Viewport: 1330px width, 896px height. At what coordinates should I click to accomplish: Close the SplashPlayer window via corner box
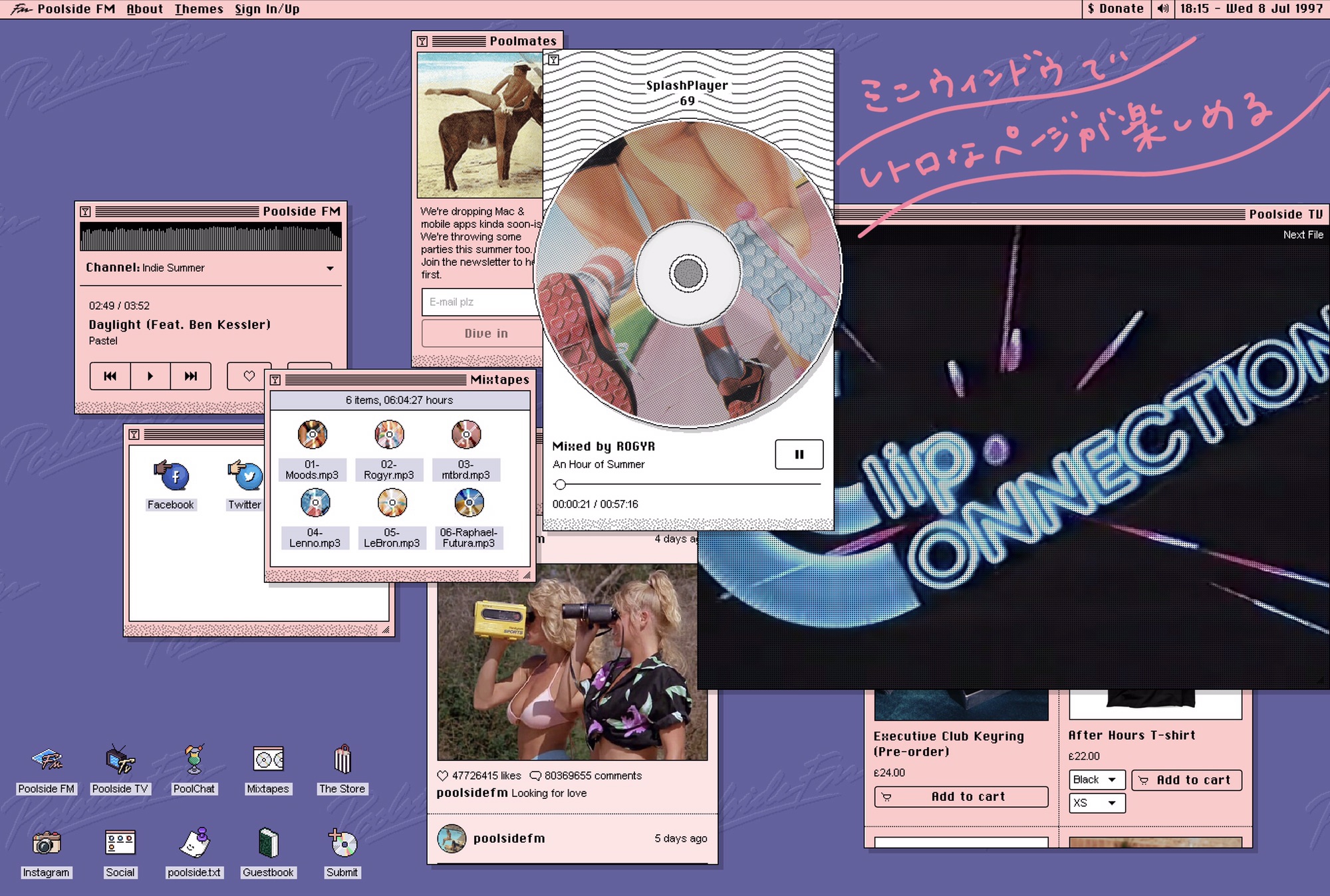coord(553,60)
